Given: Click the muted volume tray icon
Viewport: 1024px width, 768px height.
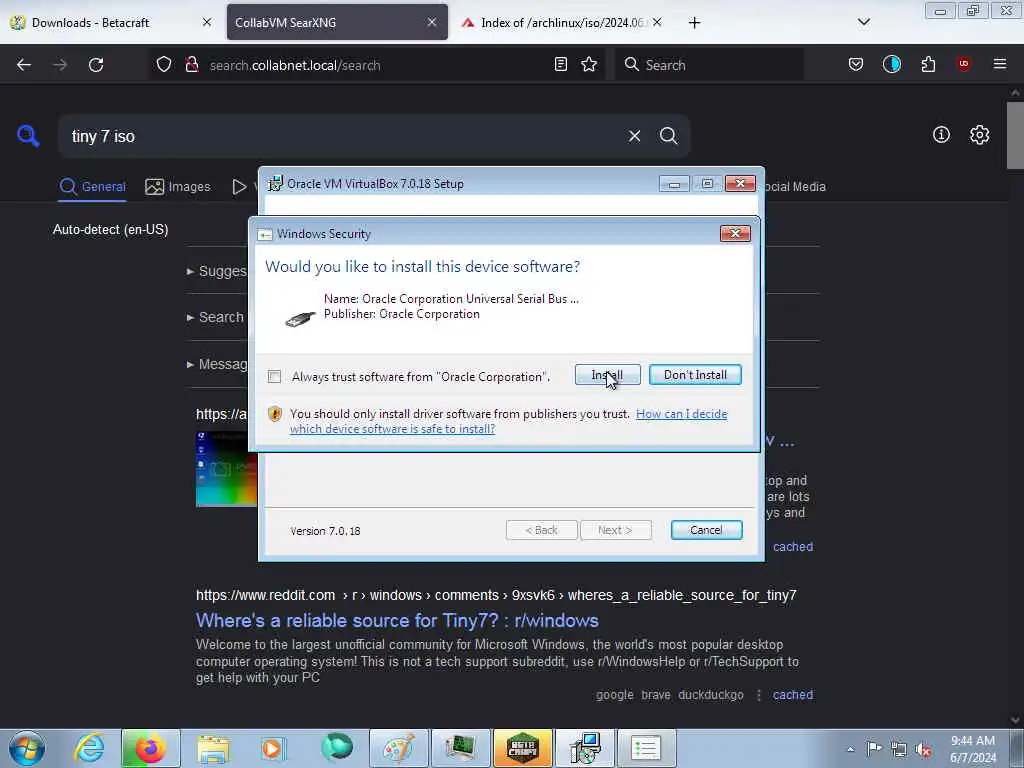Looking at the screenshot, I should coord(923,749).
